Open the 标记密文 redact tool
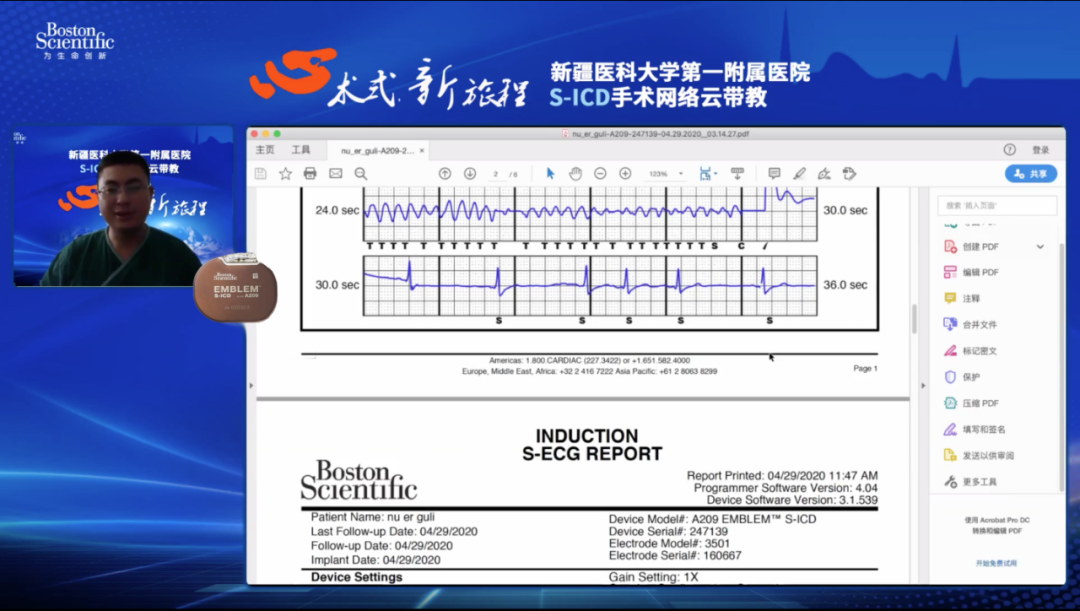Viewport: 1080px width, 611px height. coord(970,351)
